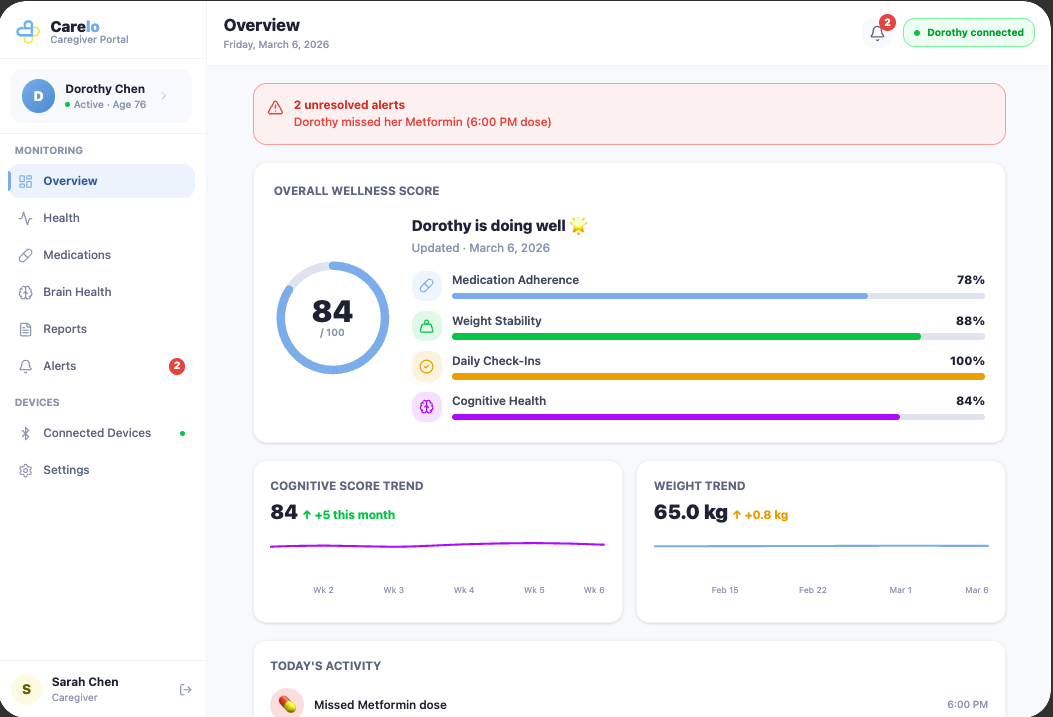This screenshot has height=717, width=1053.
Task: Click the Medication Adherence progress bar
Action: click(719, 296)
